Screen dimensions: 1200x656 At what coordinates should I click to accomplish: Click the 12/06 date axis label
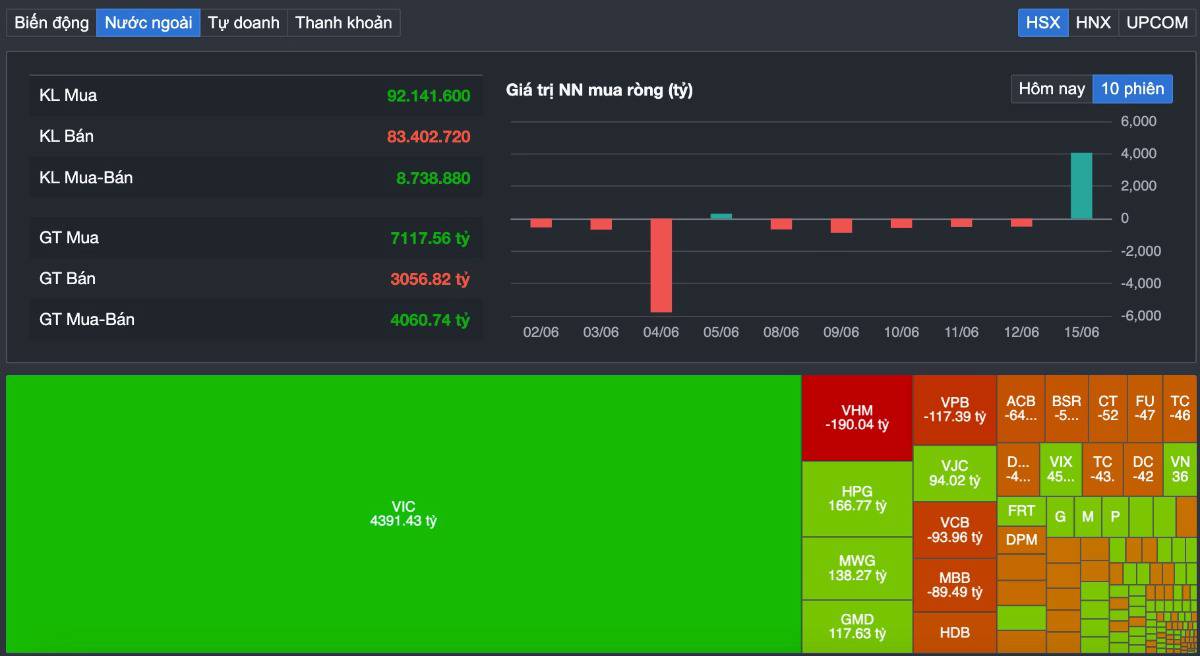tap(1021, 332)
